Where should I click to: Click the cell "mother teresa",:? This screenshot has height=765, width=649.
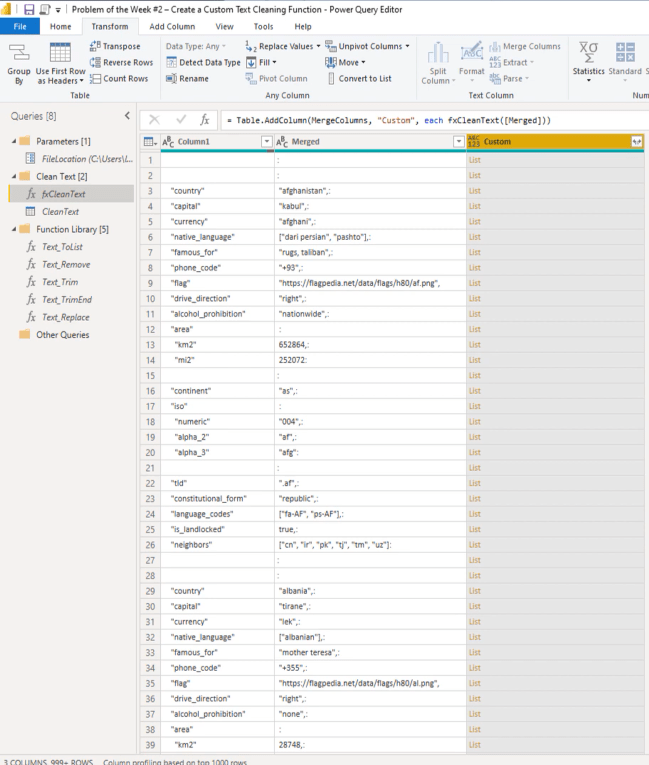(370, 652)
